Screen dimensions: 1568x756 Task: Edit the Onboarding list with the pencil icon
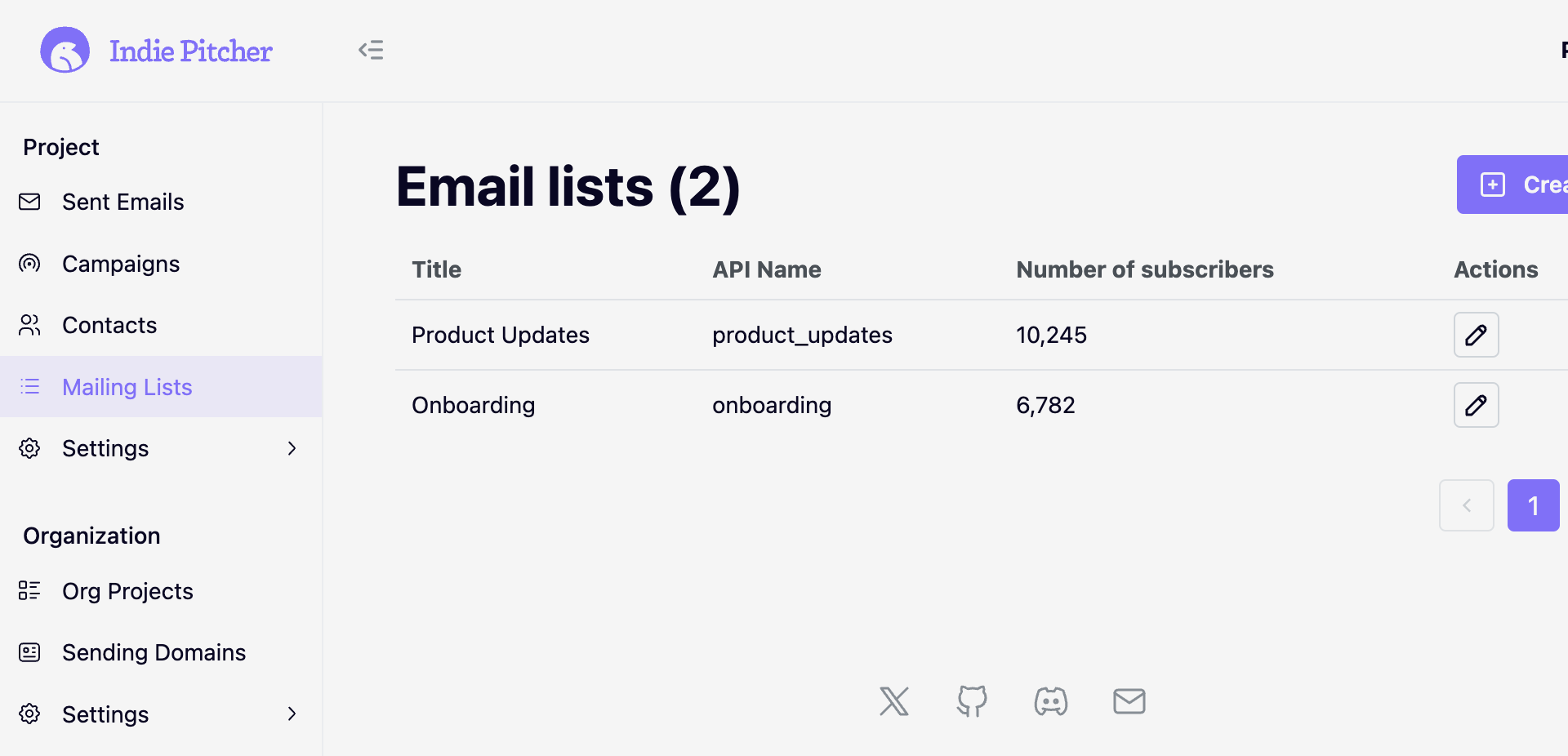pyautogui.click(x=1476, y=405)
